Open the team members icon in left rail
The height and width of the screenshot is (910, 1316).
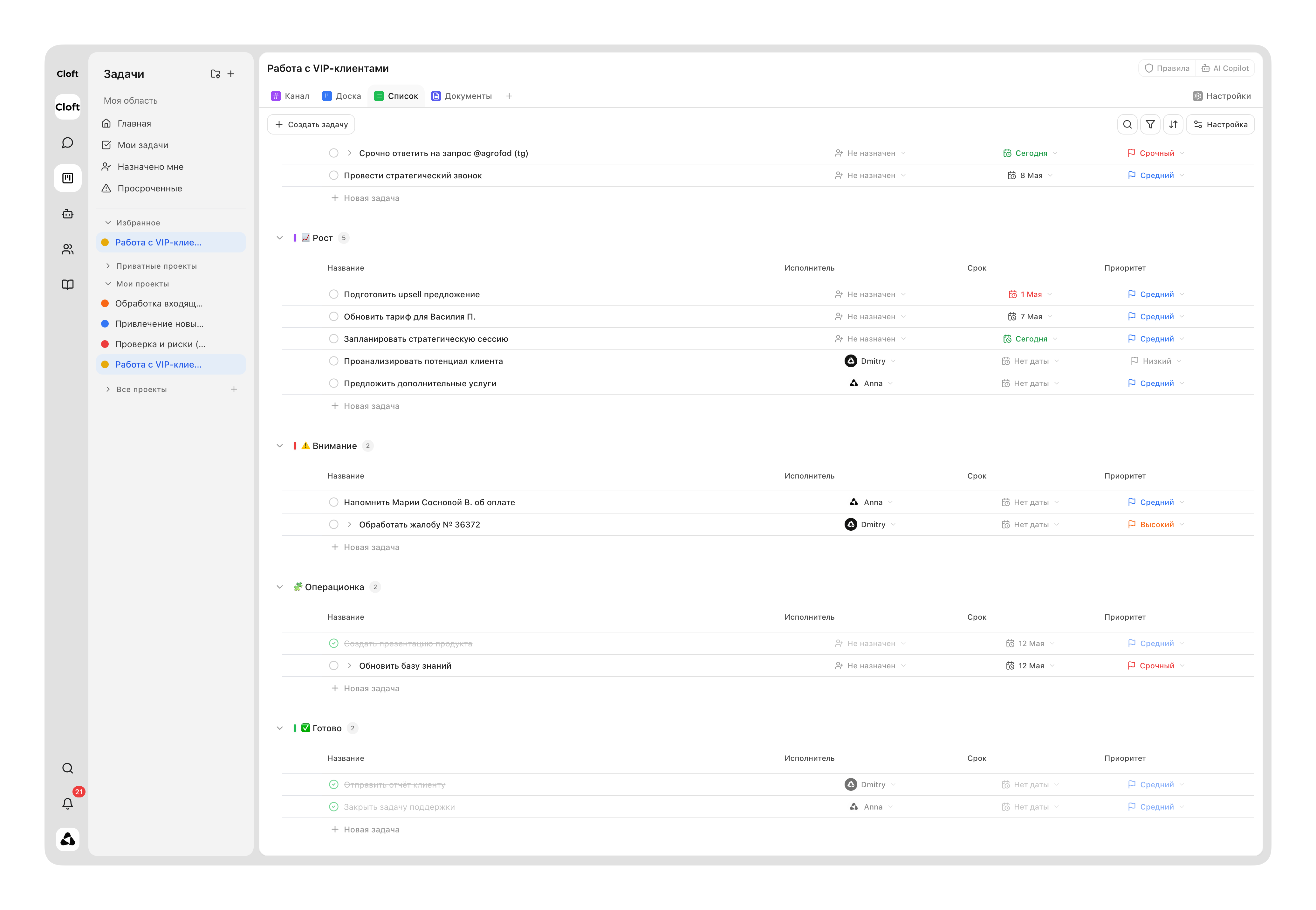[x=67, y=249]
